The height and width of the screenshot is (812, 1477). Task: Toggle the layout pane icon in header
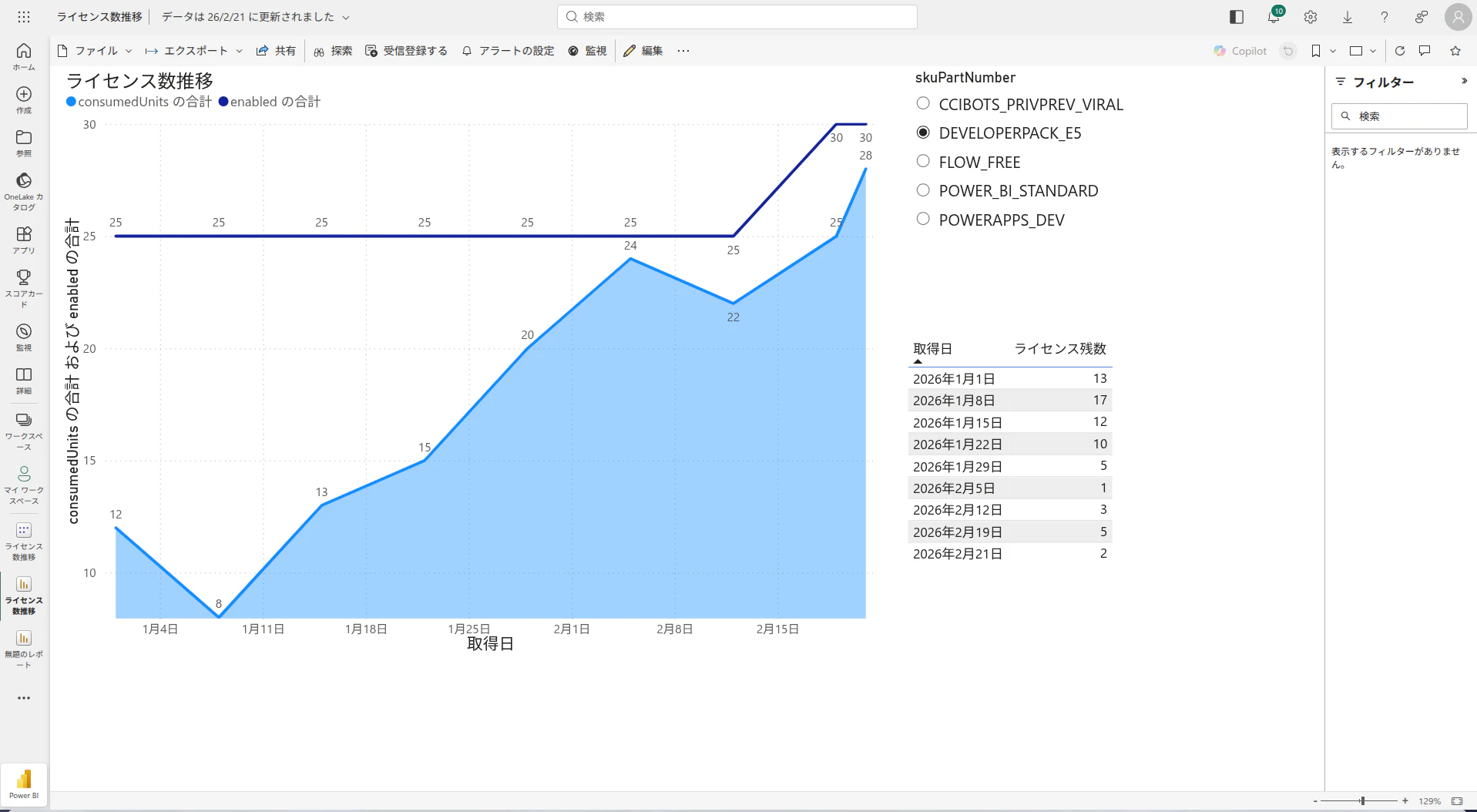pos(1237,17)
